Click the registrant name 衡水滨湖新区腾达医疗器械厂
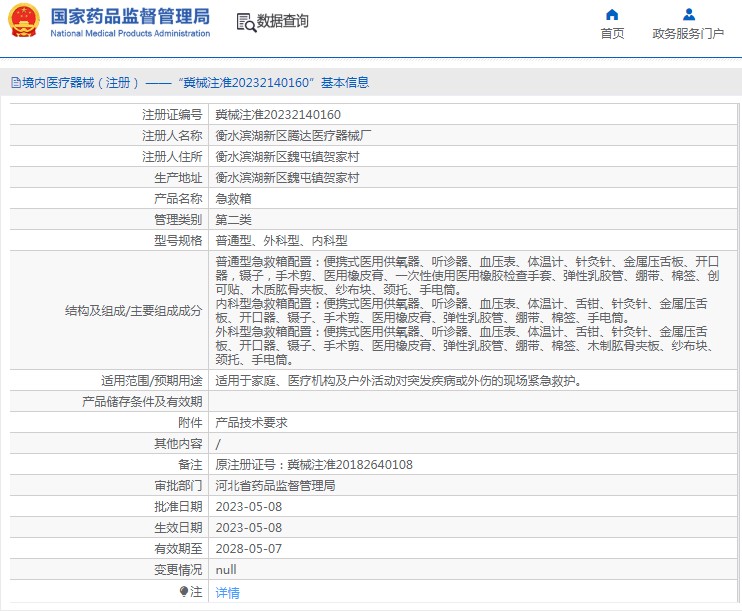Screen dimensions: 742x611 tap(294, 136)
